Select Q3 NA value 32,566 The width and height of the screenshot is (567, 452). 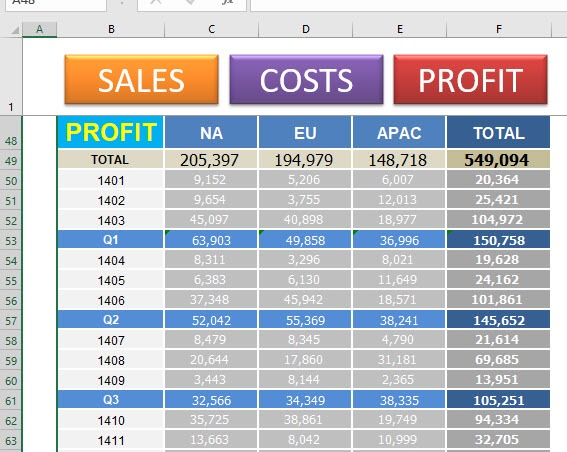click(211, 400)
